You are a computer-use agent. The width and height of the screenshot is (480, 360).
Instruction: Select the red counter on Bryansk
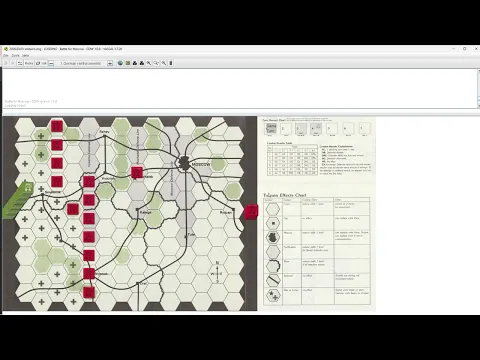coord(89,274)
